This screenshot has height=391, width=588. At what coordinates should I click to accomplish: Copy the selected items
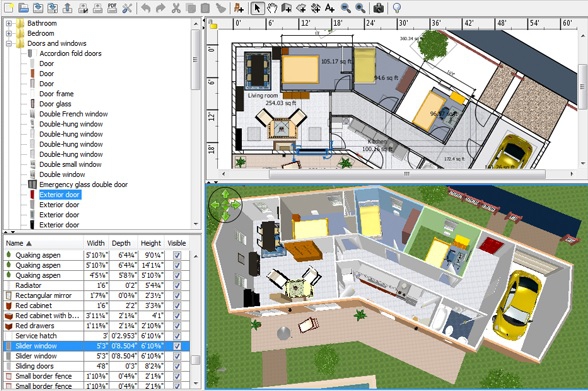[190, 7]
